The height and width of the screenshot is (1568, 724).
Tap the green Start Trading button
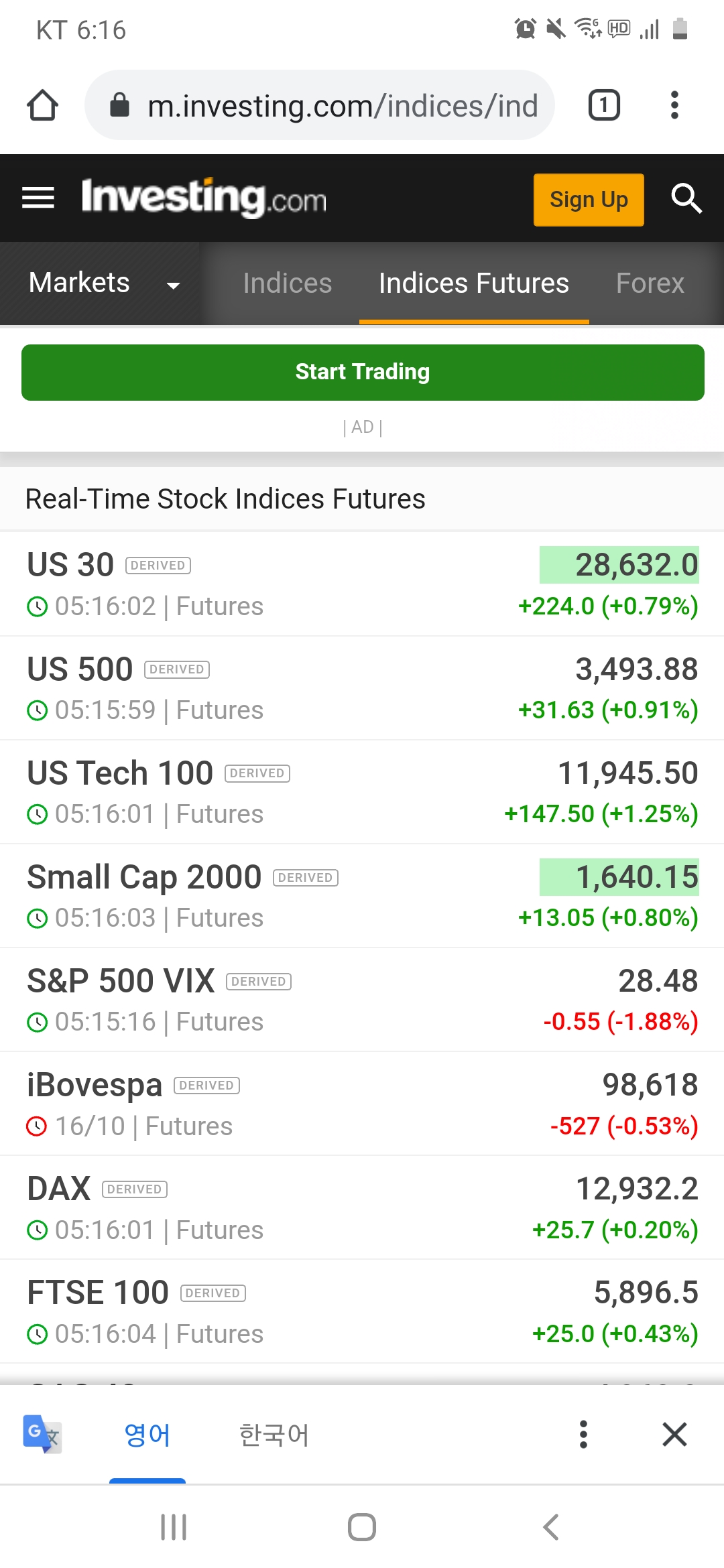pyautogui.click(x=362, y=372)
